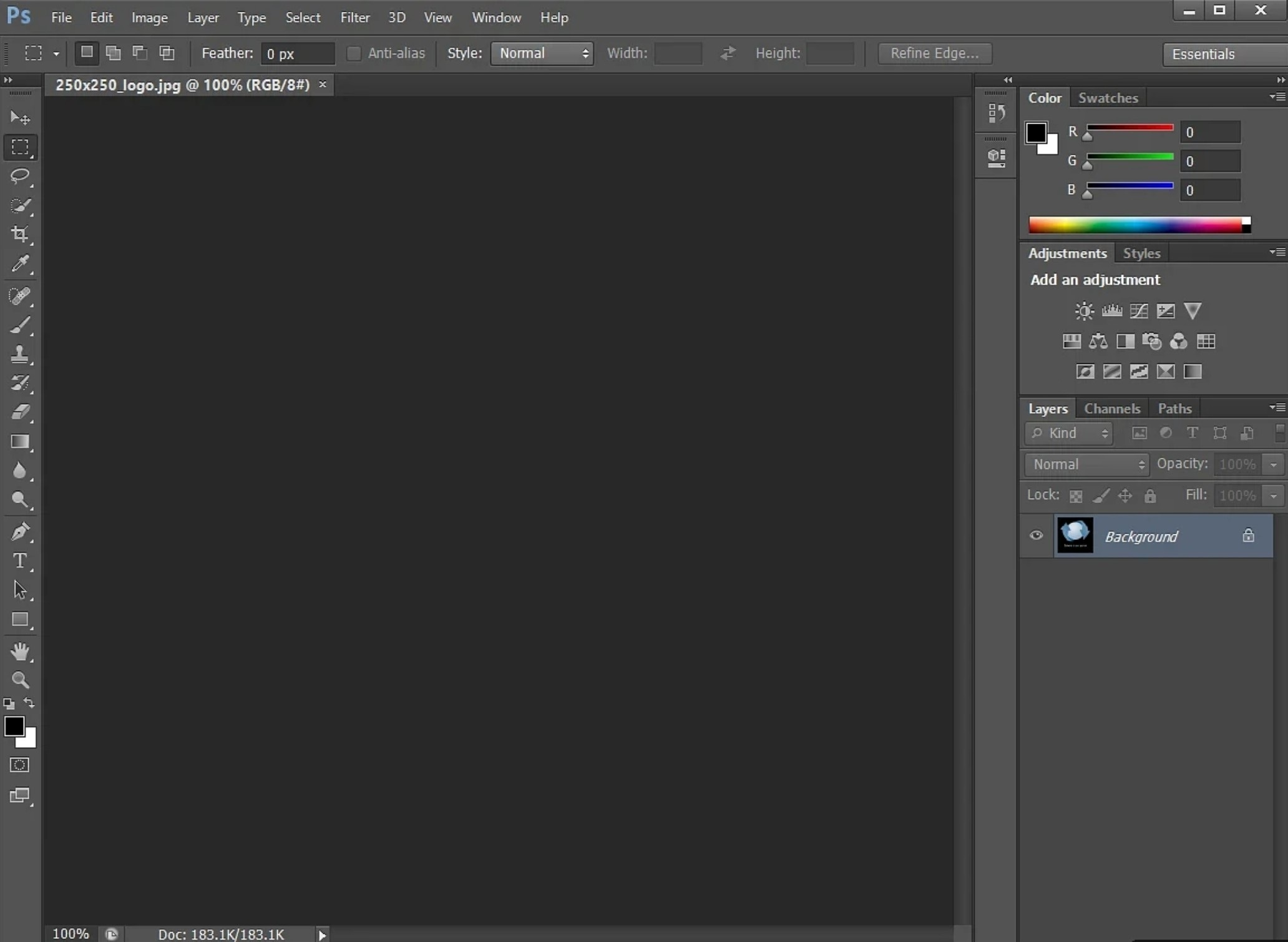Screen dimensions: 1288x942
Task: Close the 250x250_logo.jpg document tab
Action: 323,84
